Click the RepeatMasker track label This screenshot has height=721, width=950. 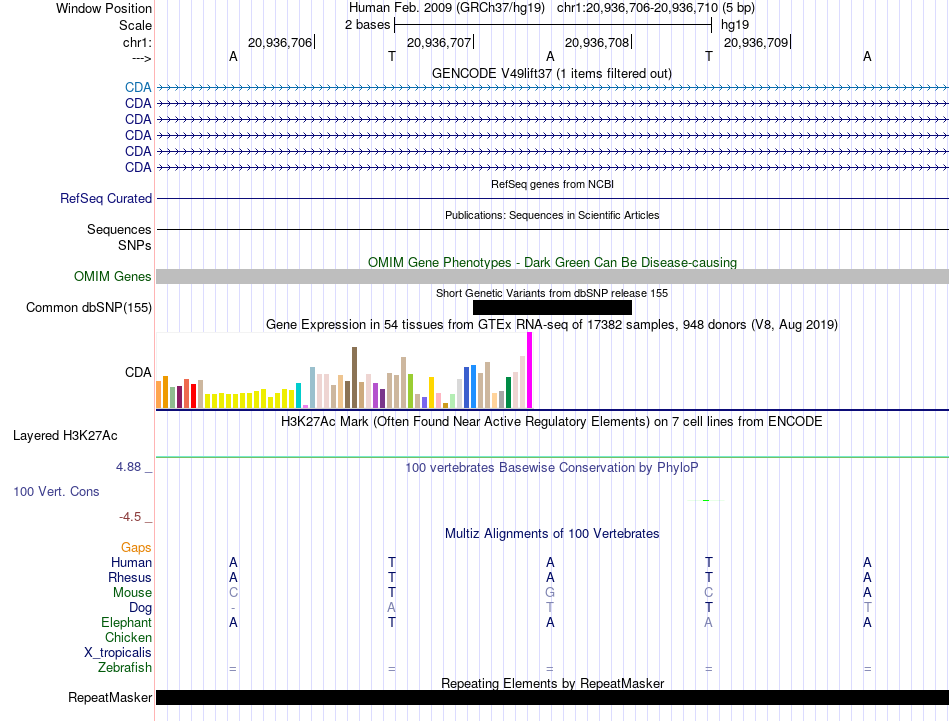[x=110, y=697]
